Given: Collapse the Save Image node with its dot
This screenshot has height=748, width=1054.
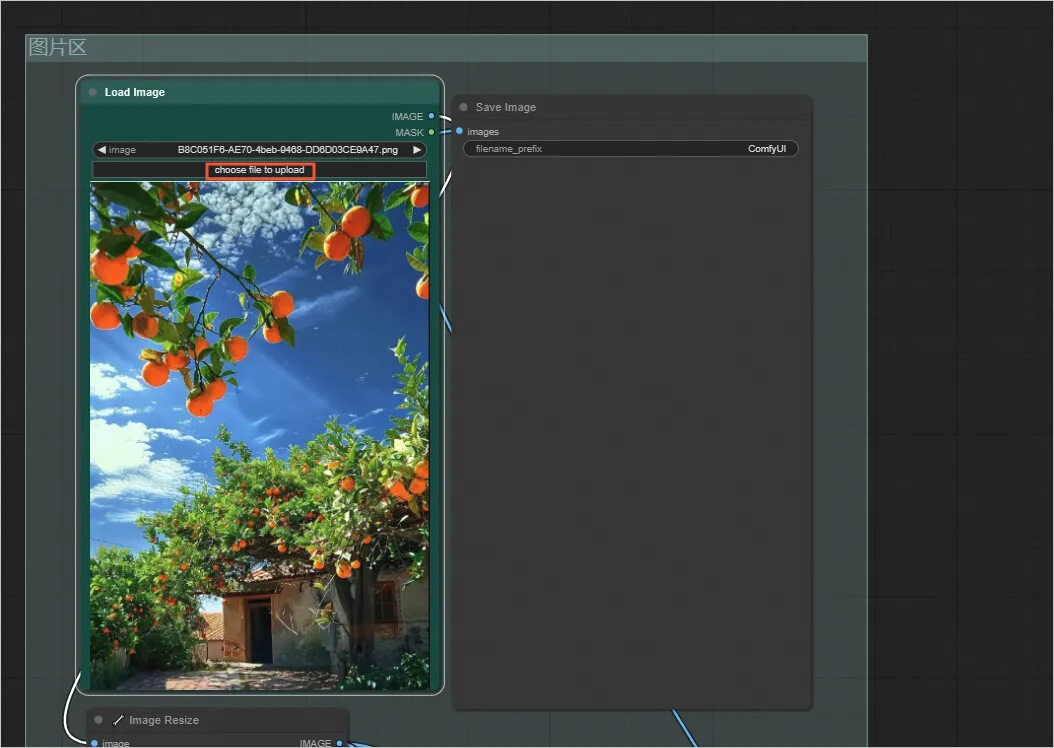Looking at the screenshot, I should (463, 107).
